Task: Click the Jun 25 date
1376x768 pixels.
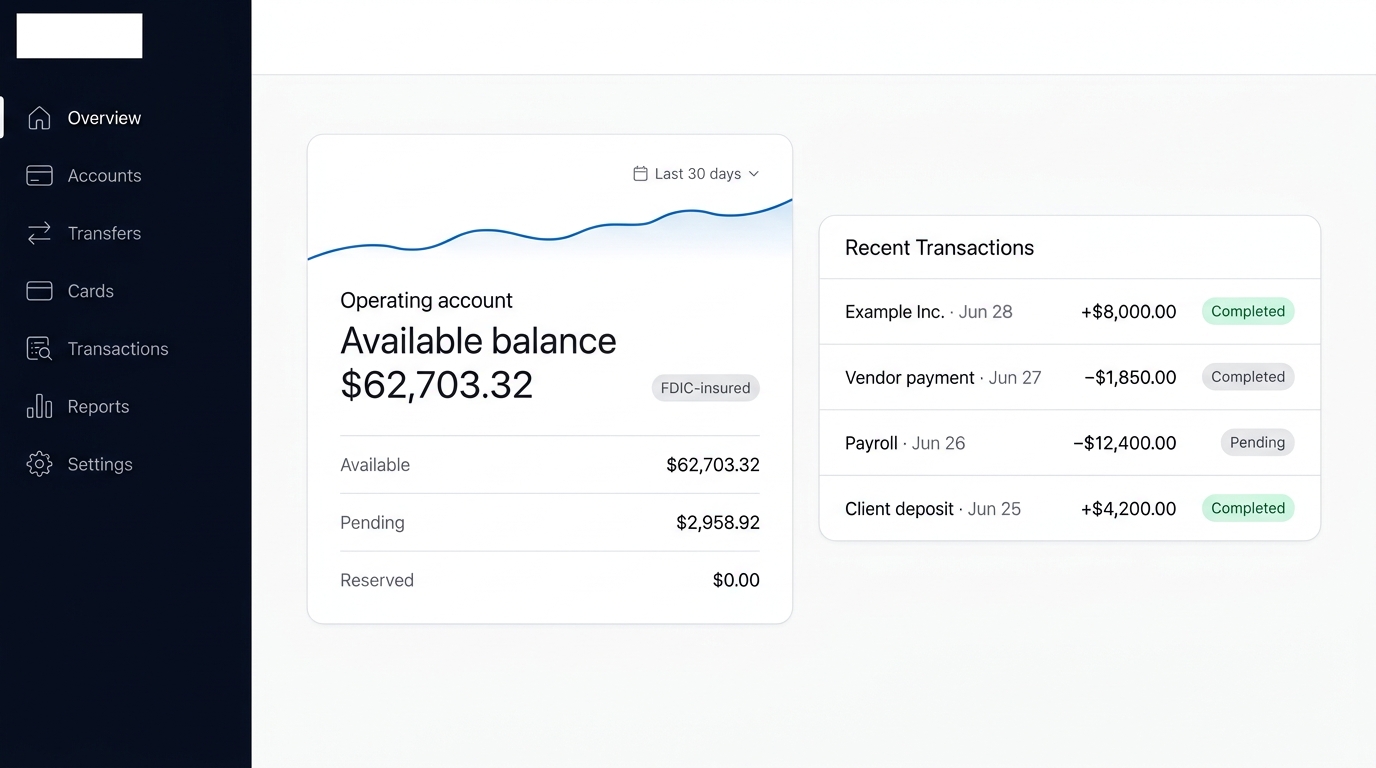Action: click(x=994, y=509)
